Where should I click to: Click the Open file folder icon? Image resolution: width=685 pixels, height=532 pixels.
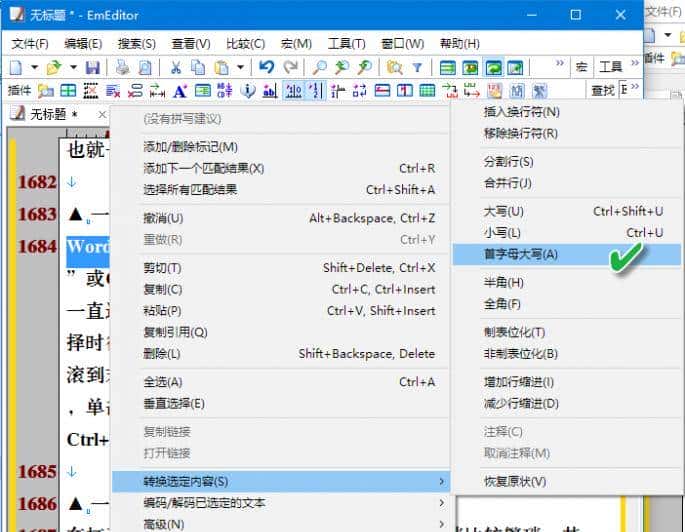pyautogui.click(x=54, y=67)
